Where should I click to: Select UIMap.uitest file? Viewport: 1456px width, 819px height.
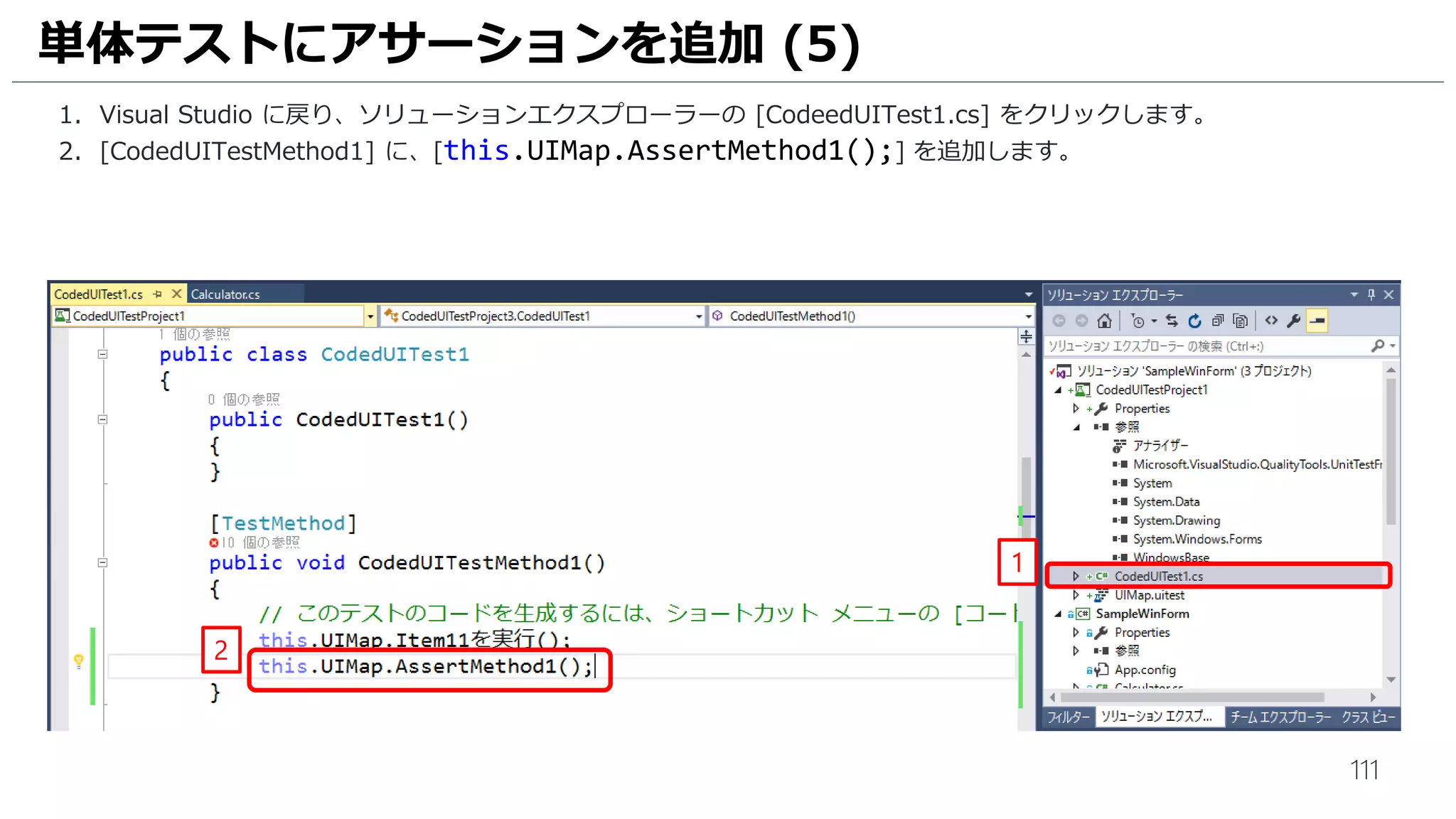pos(1149,595)
